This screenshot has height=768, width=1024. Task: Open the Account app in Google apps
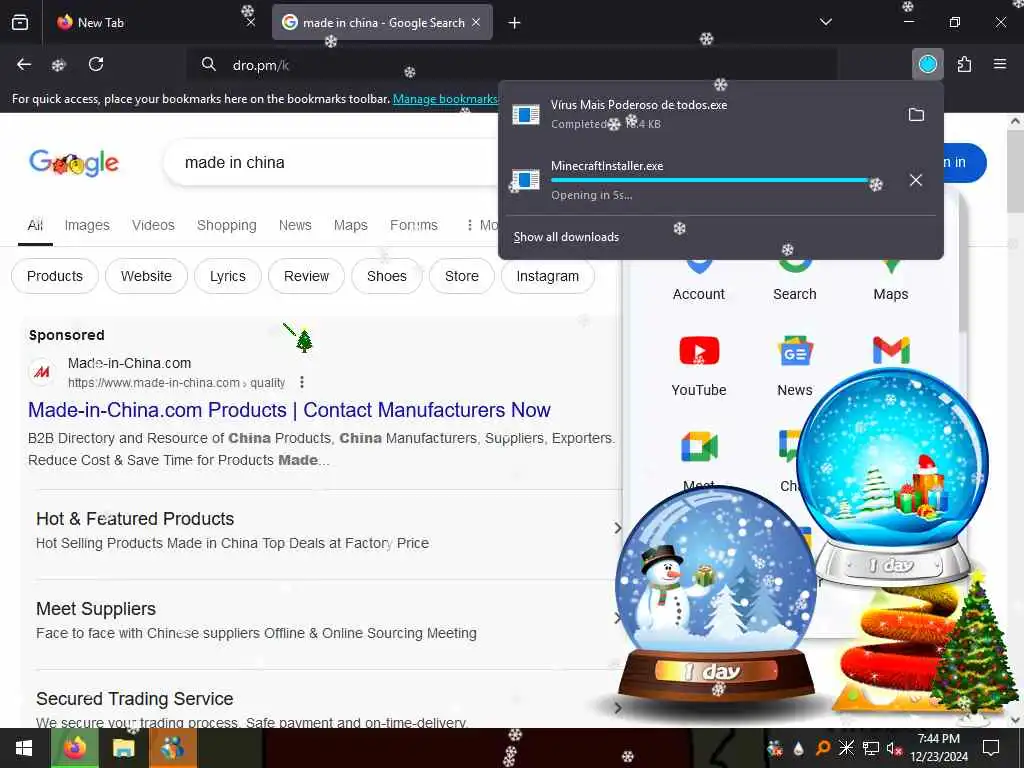coord(699,280)
